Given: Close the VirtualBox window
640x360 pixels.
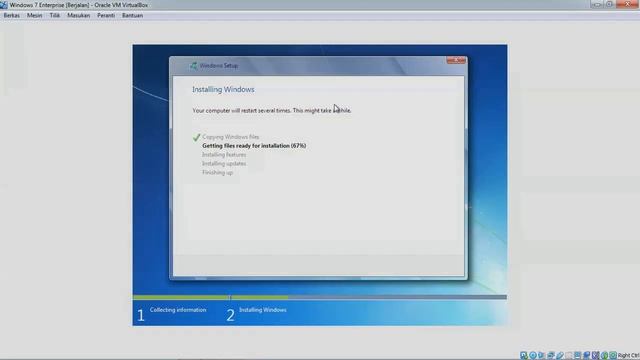Looking at the screenshot, I should tap(627, 4).
